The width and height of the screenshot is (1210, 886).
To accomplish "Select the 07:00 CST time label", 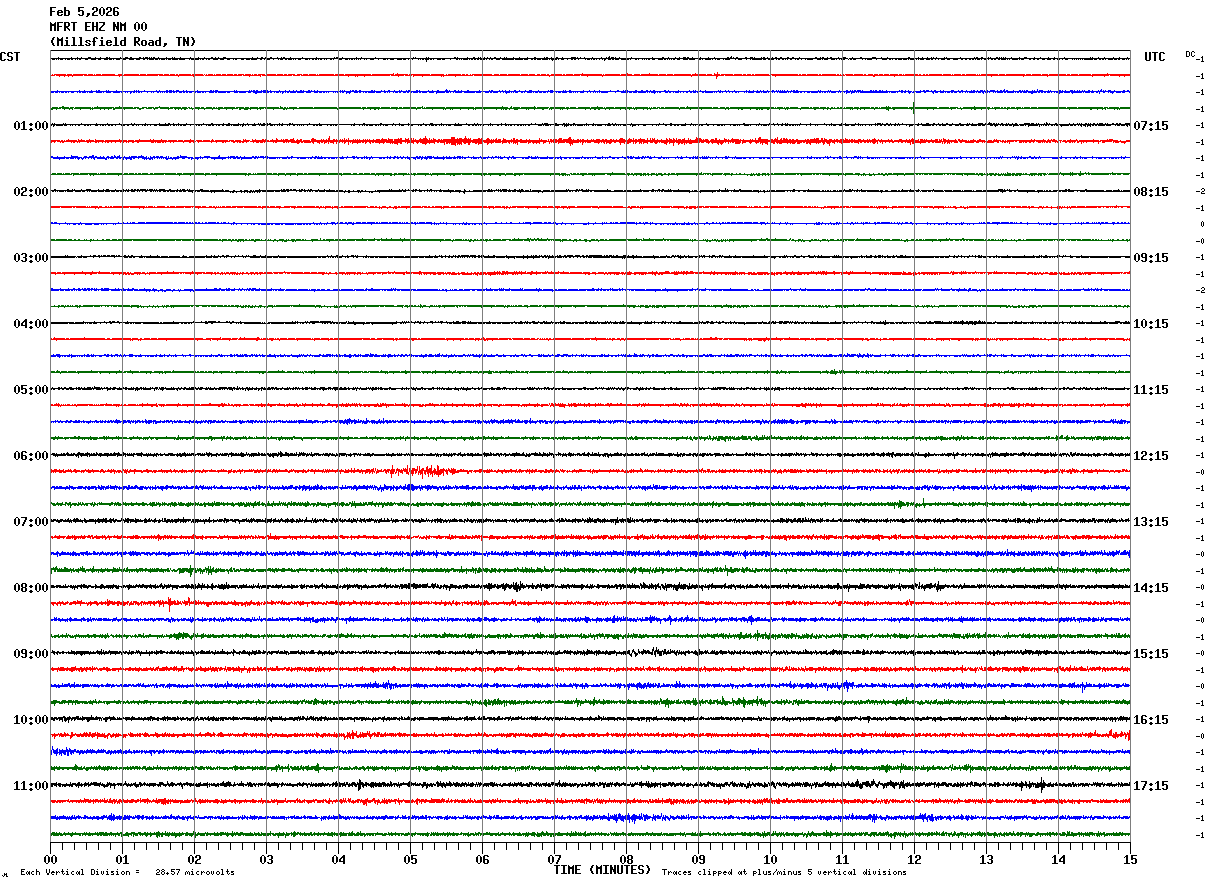I will tap(31, 522).
